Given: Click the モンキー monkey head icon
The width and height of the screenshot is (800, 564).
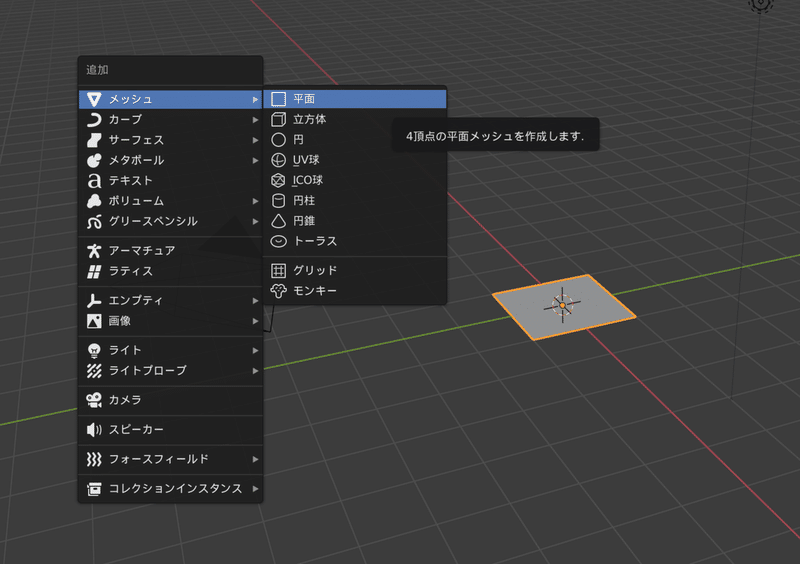Looking at the screenshot, I should pyautogui.click(x=278, y=291).
